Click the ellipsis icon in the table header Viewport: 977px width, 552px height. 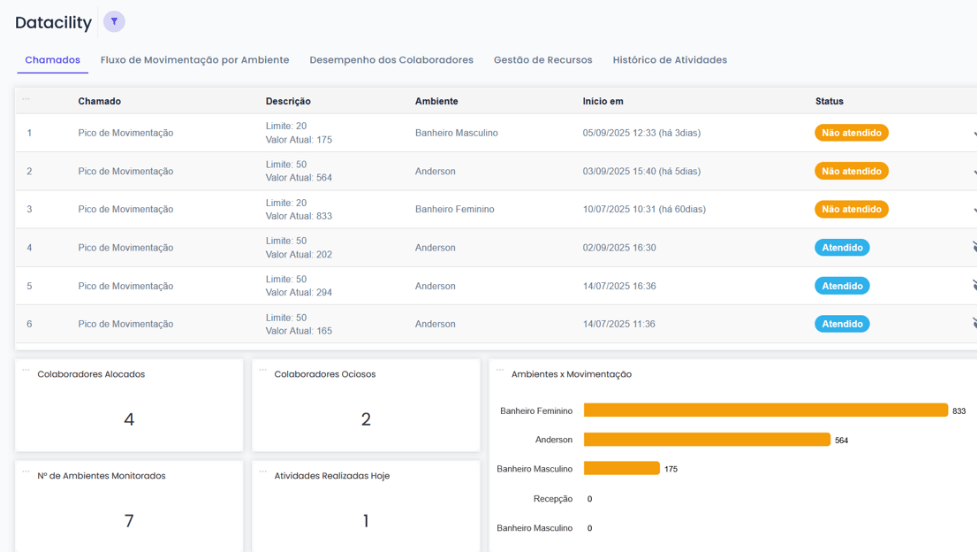coord(26,98)
